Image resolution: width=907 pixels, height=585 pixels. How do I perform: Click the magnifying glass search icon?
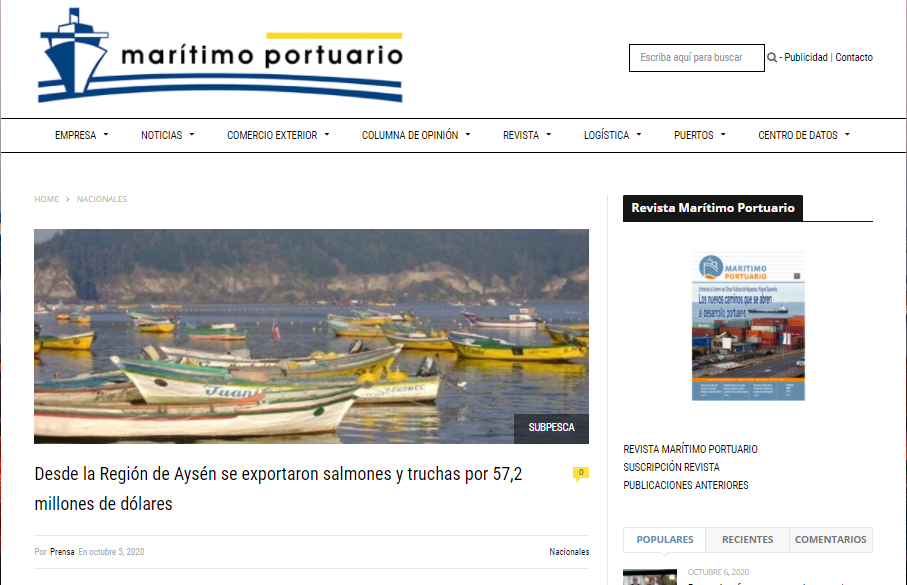(x=772, y=57)
